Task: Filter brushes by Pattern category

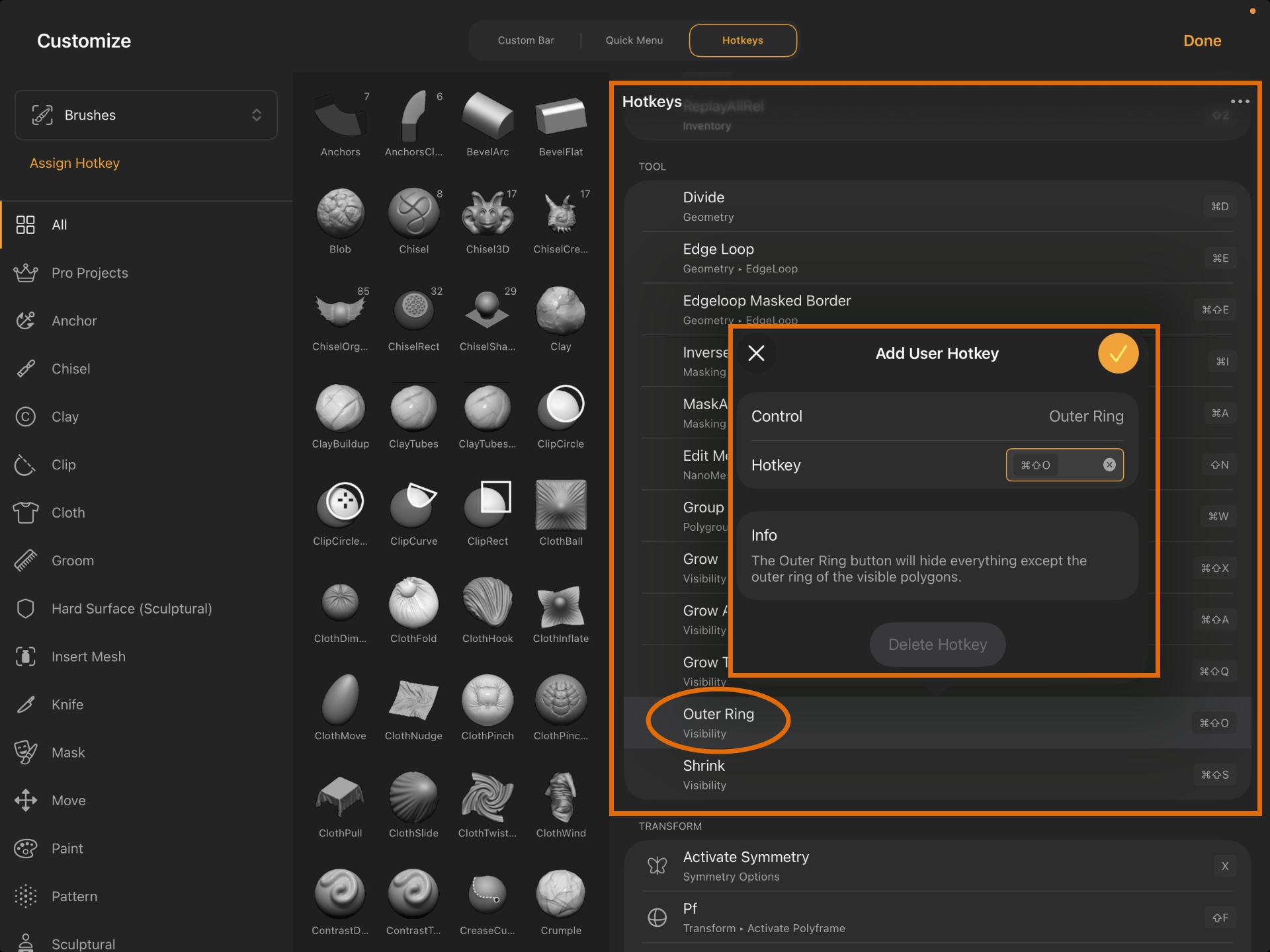Action: [x=146, y=896]
